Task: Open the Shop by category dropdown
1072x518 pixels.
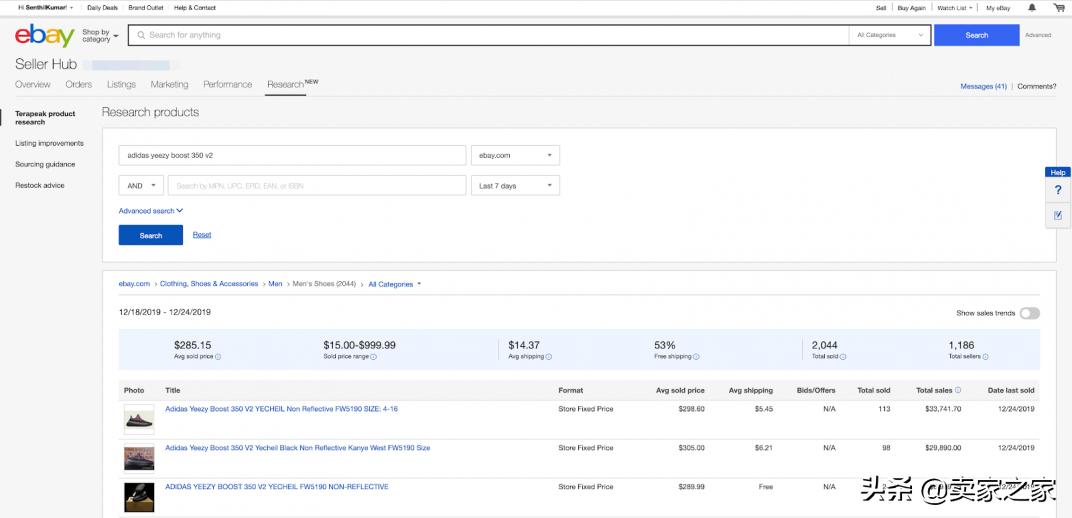Action: coord(100,36)
